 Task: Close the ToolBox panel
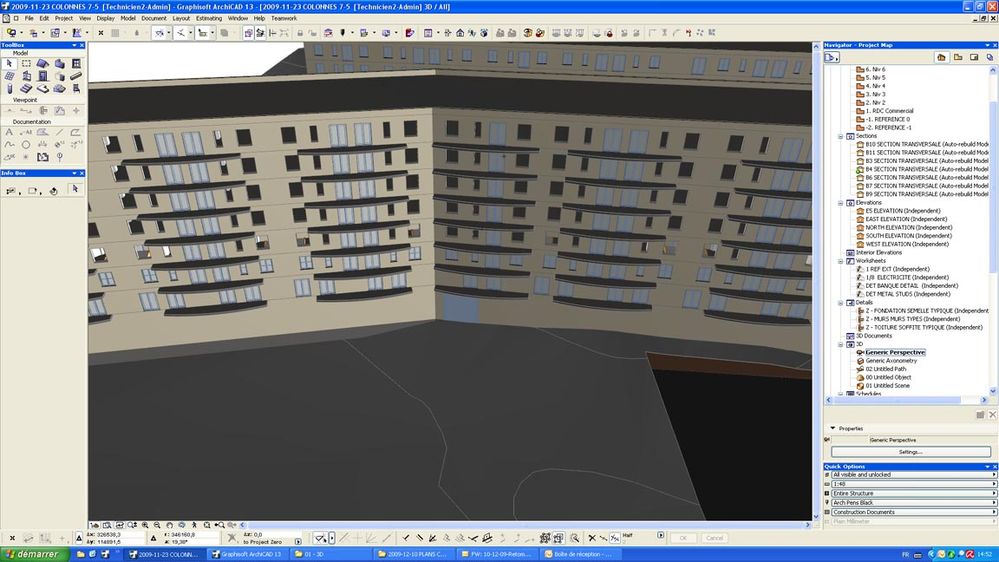(x=82, y=46)
